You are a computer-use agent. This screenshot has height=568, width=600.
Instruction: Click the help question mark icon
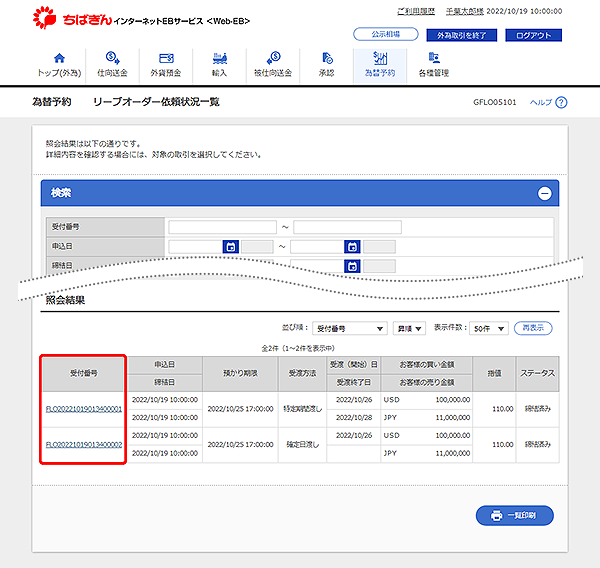561,102
